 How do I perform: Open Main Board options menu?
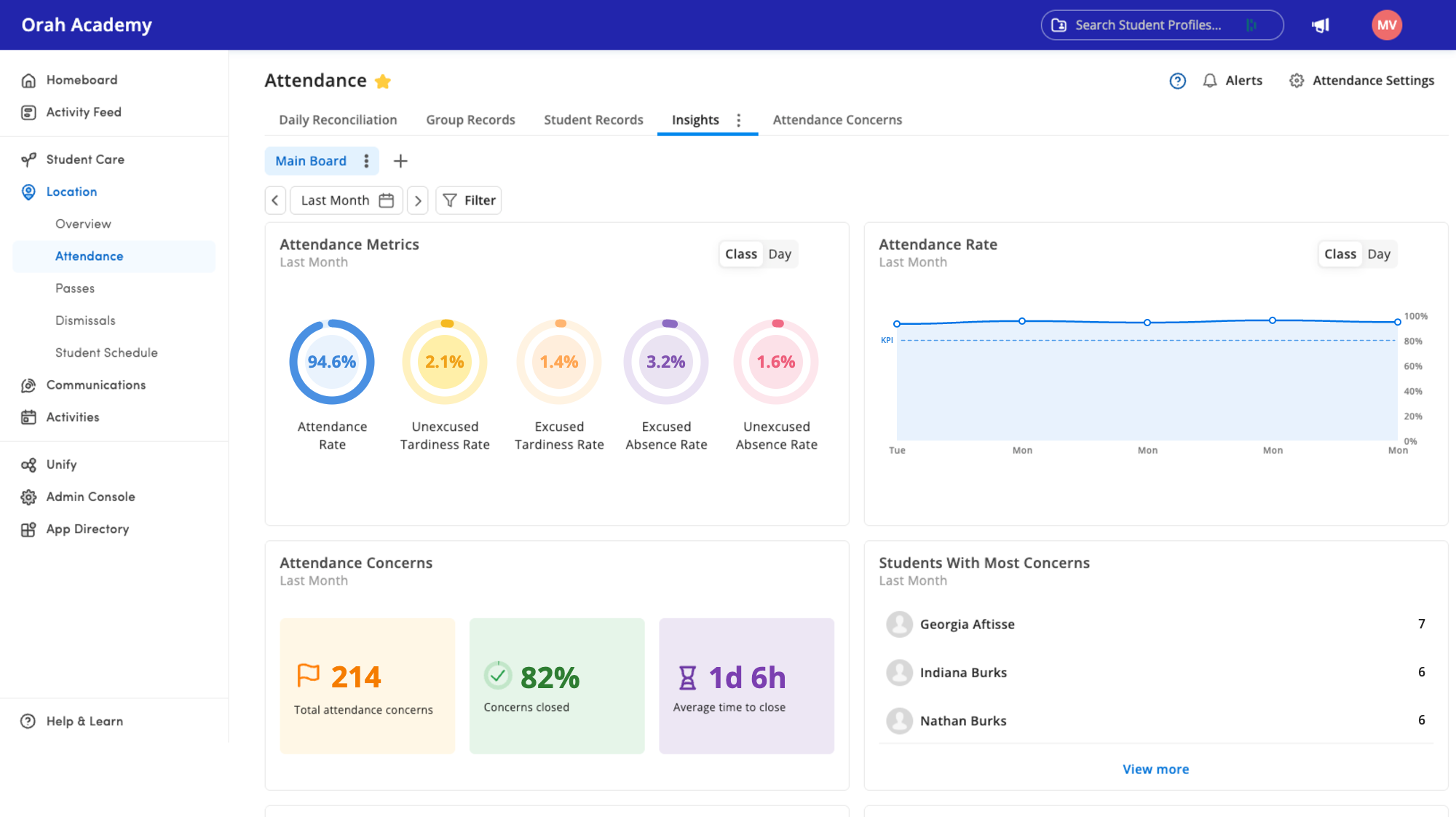click(x=366, y=161)
